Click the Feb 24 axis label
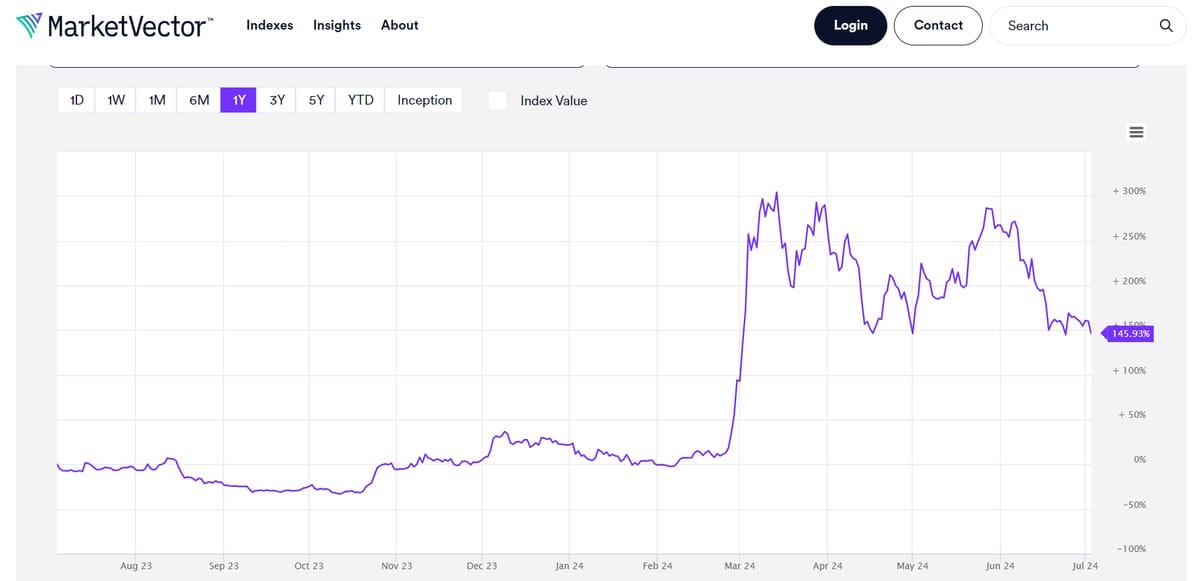The width and height of the screenshot is (1200, 581). 657,566
